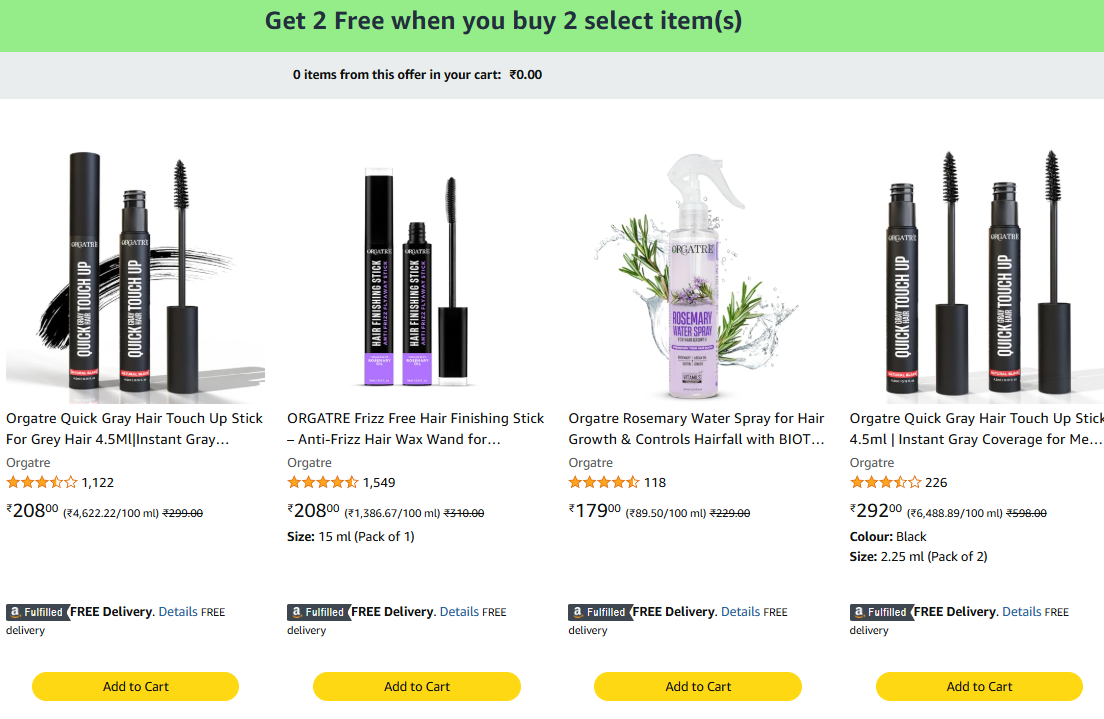Viewport: 1104px width, 719px height.
Task: View the 1,549 reviews count link
Action: [379, 482]
